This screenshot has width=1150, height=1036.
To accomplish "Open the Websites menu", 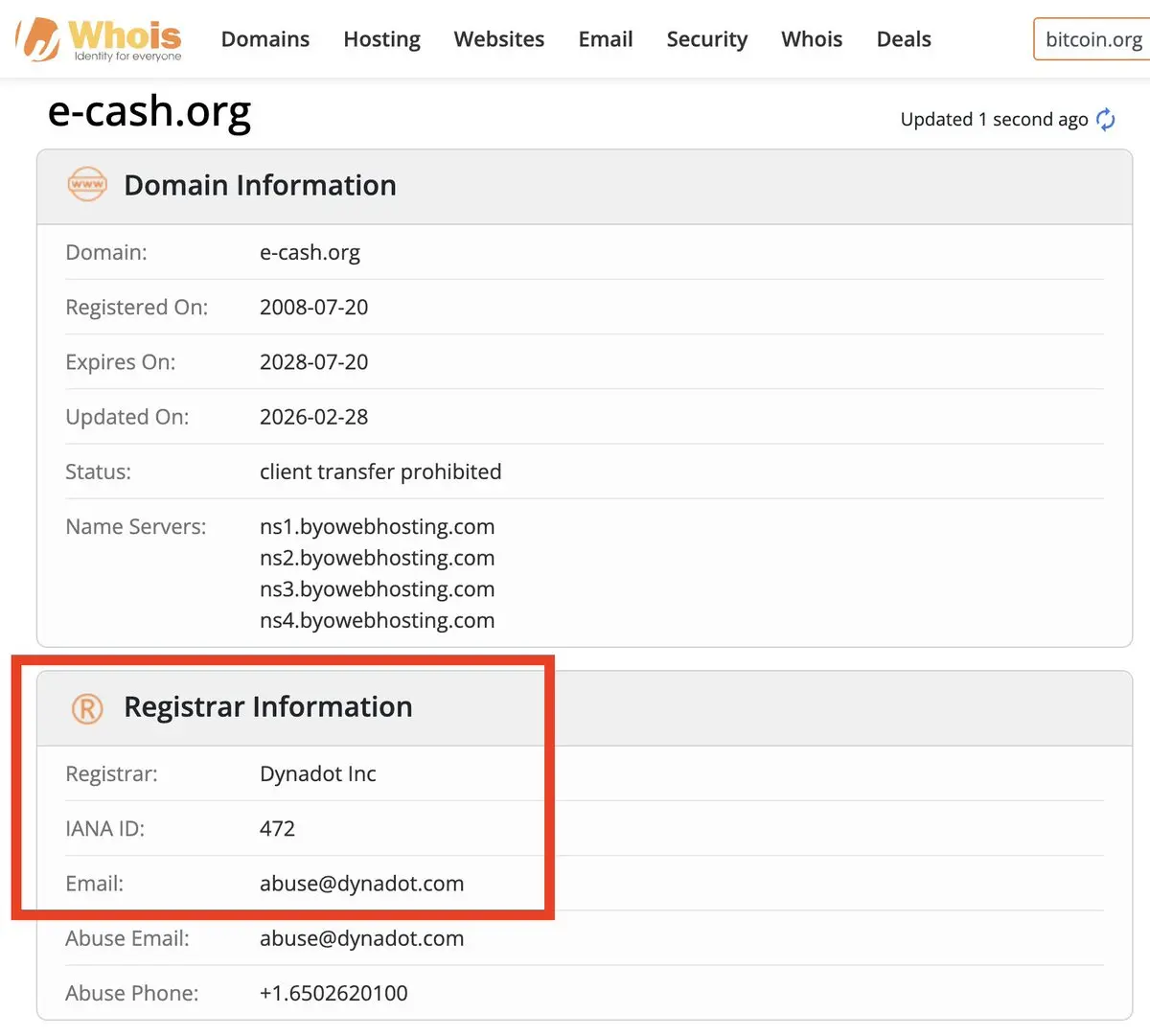I will tap(499, 39).
